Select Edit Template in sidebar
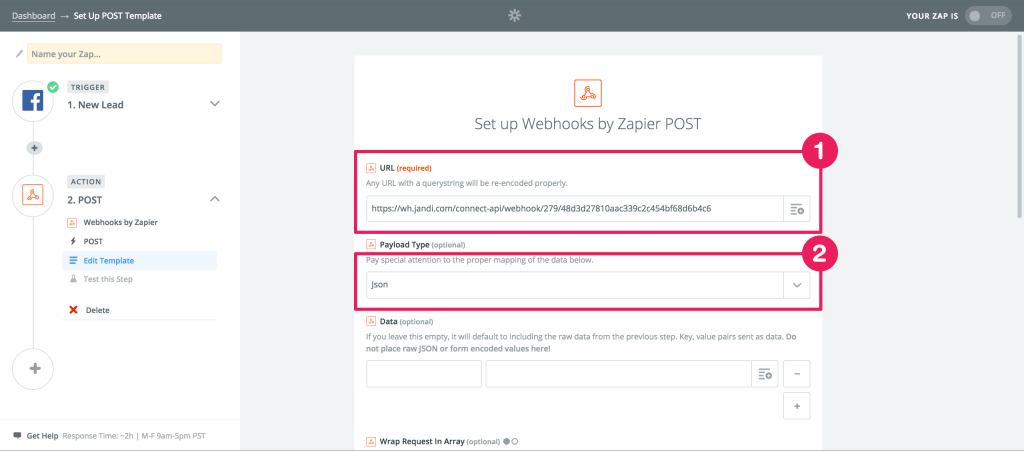 (x=108, y=261)
